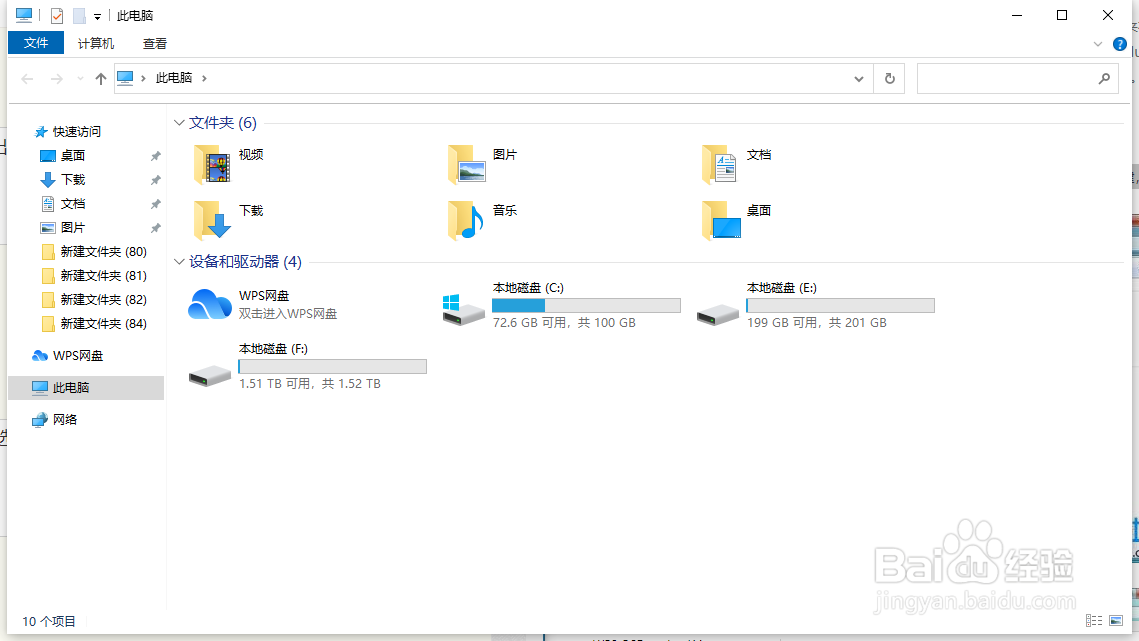Open the 下载 folder in main pane
Viewport: 1139px width, 641px height.
212,220
